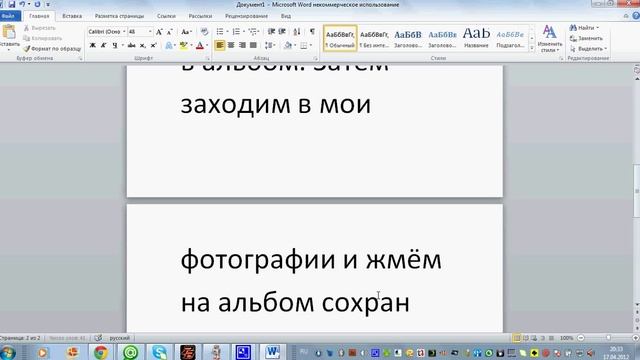Show paragraph marks with ¶ icon
This screenshot has height=360, width=640.
[x=312, y=32]
